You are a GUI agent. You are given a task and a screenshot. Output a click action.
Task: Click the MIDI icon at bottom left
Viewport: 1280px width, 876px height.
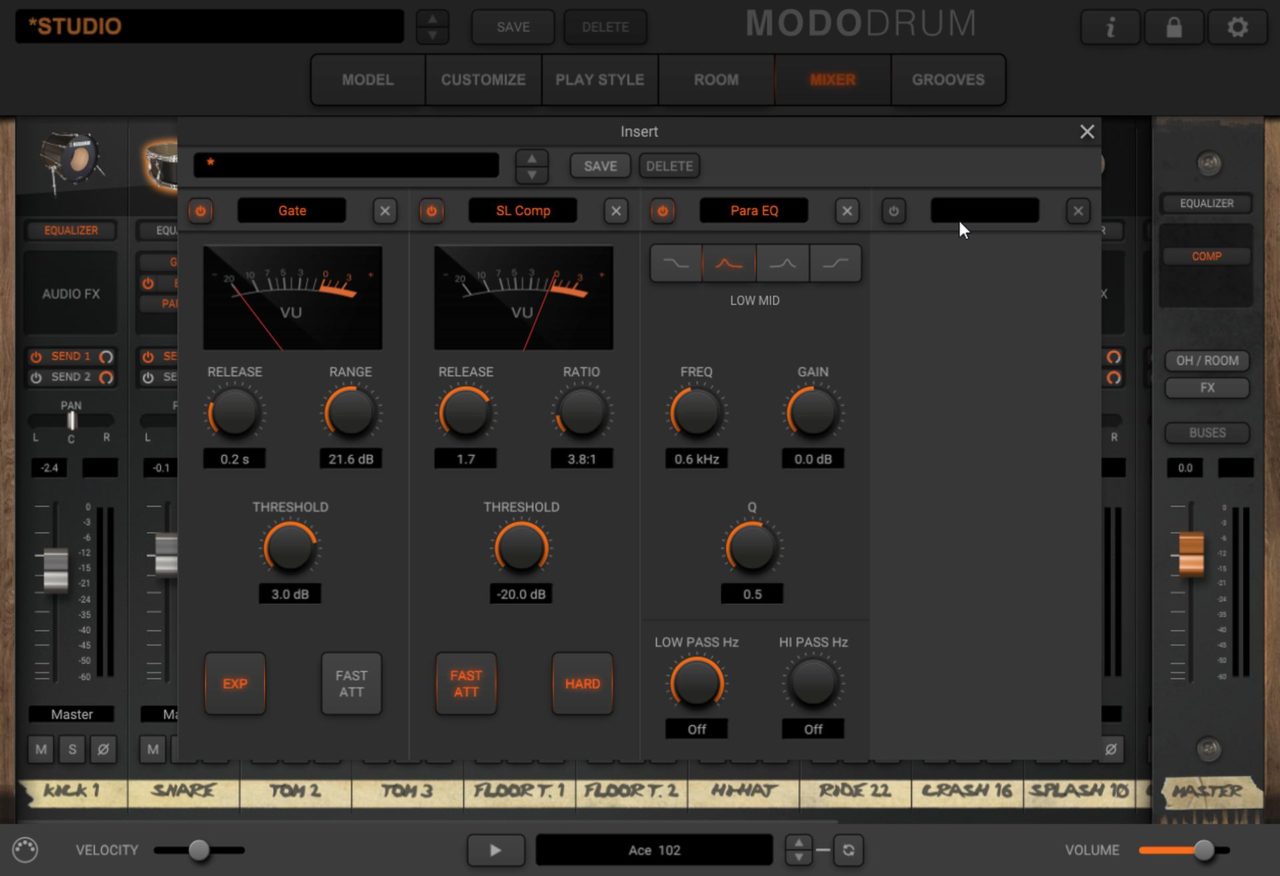click(x=25, y=850)
